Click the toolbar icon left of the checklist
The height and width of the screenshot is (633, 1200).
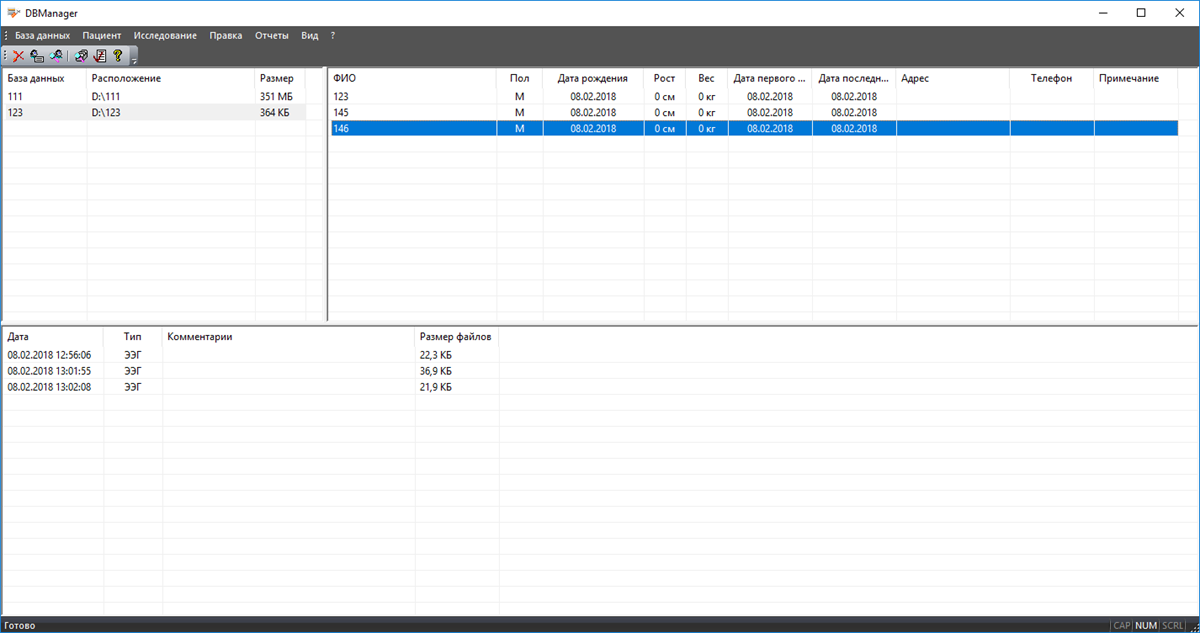click(x=81, y=56)
